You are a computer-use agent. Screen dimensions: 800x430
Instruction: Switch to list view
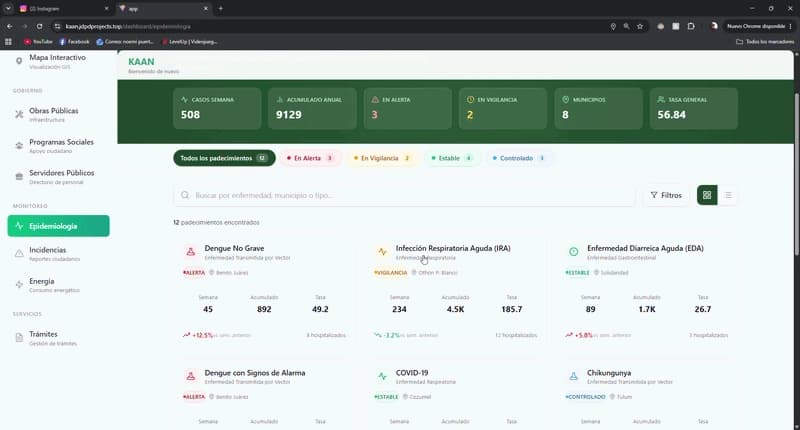tap(728, 195)
